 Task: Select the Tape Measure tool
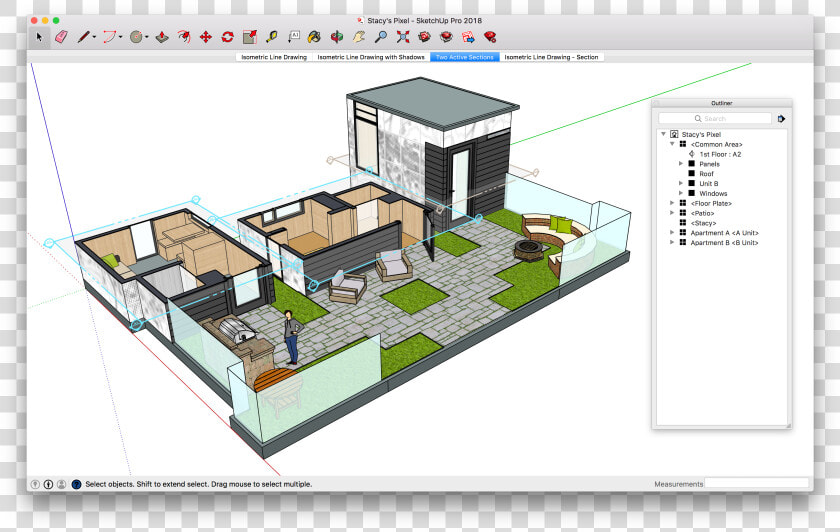[x=272, y=37]
